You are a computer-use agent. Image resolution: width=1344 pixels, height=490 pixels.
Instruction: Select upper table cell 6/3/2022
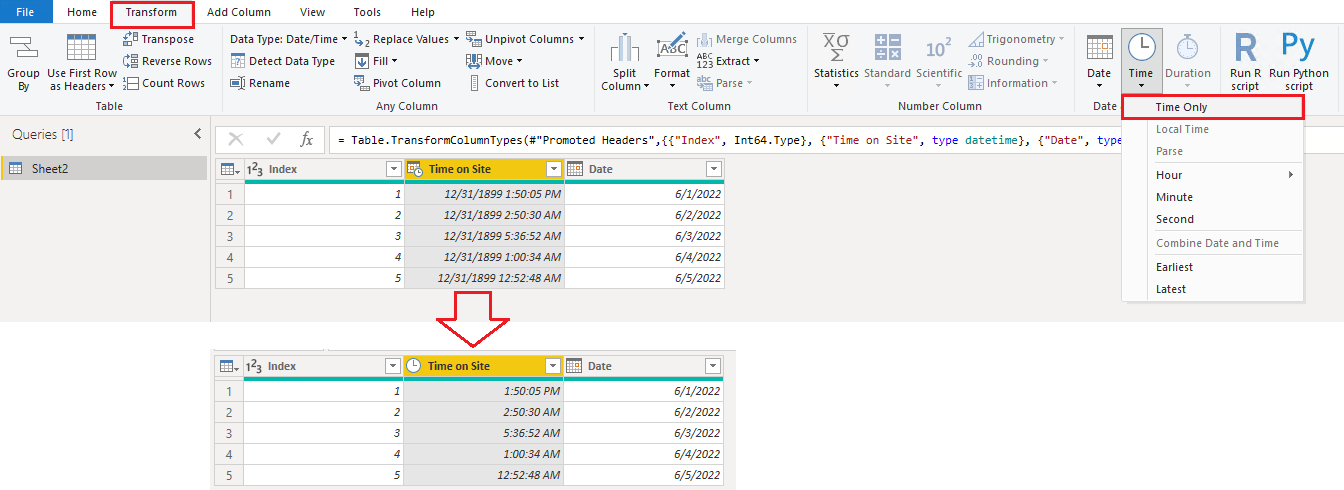pos(645,235)
